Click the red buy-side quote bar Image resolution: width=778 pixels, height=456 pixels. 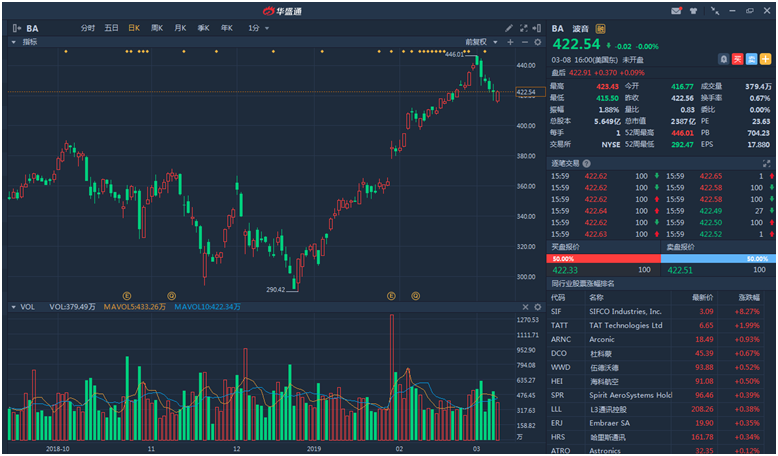click(x=601, y=258)
